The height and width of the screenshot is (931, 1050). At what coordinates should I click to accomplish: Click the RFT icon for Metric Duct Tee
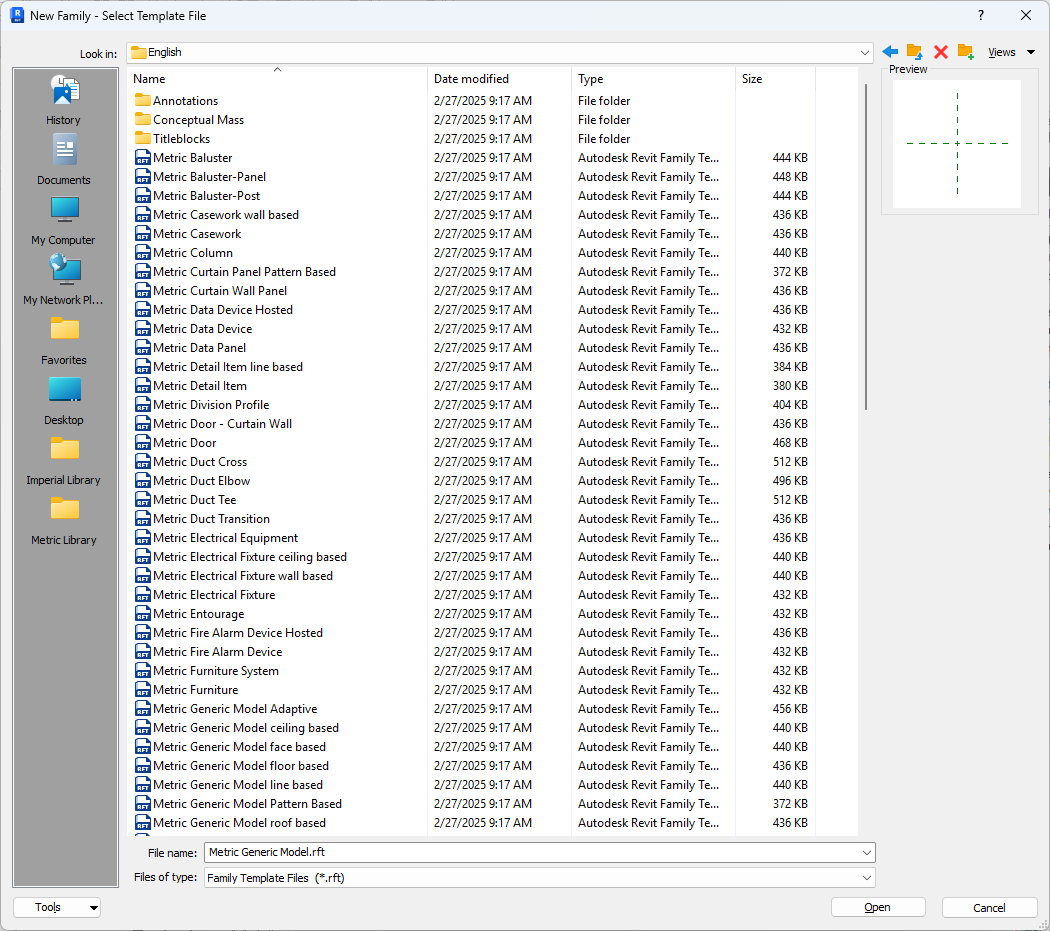point(143,500)
